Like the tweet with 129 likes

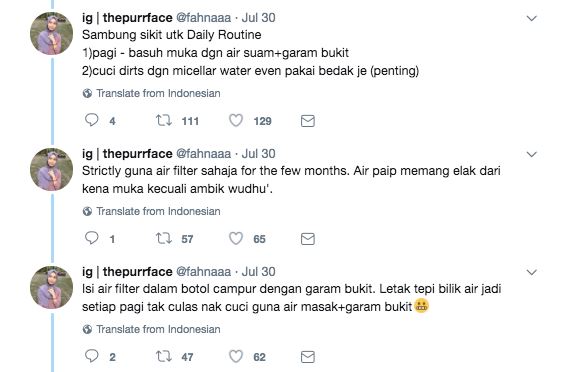(x=236, y=120)
